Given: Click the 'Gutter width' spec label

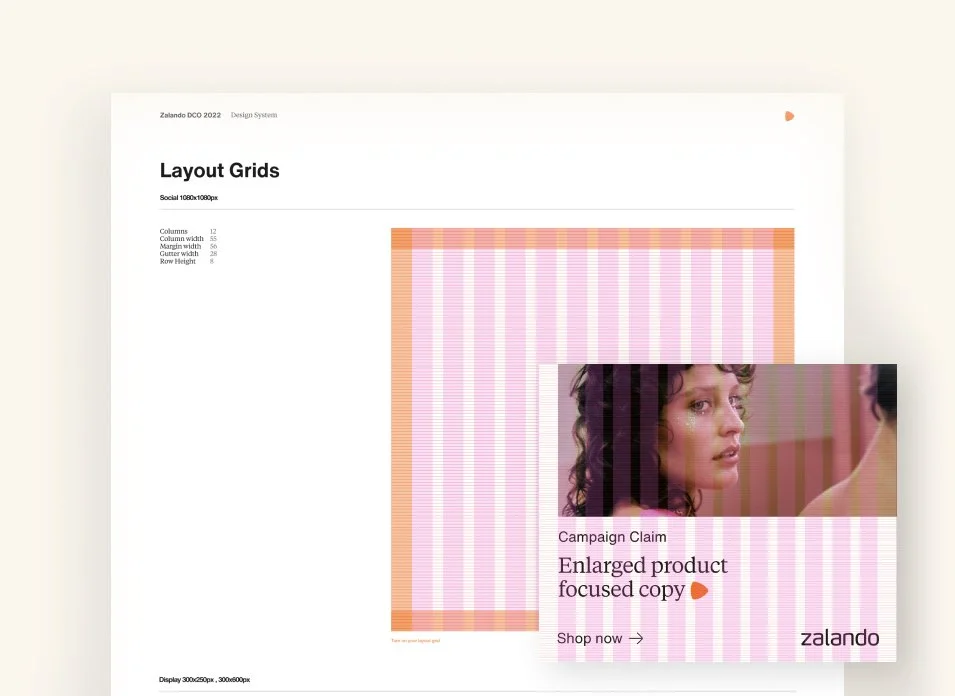Looking at the screenshot, I should tap(179, 253).
